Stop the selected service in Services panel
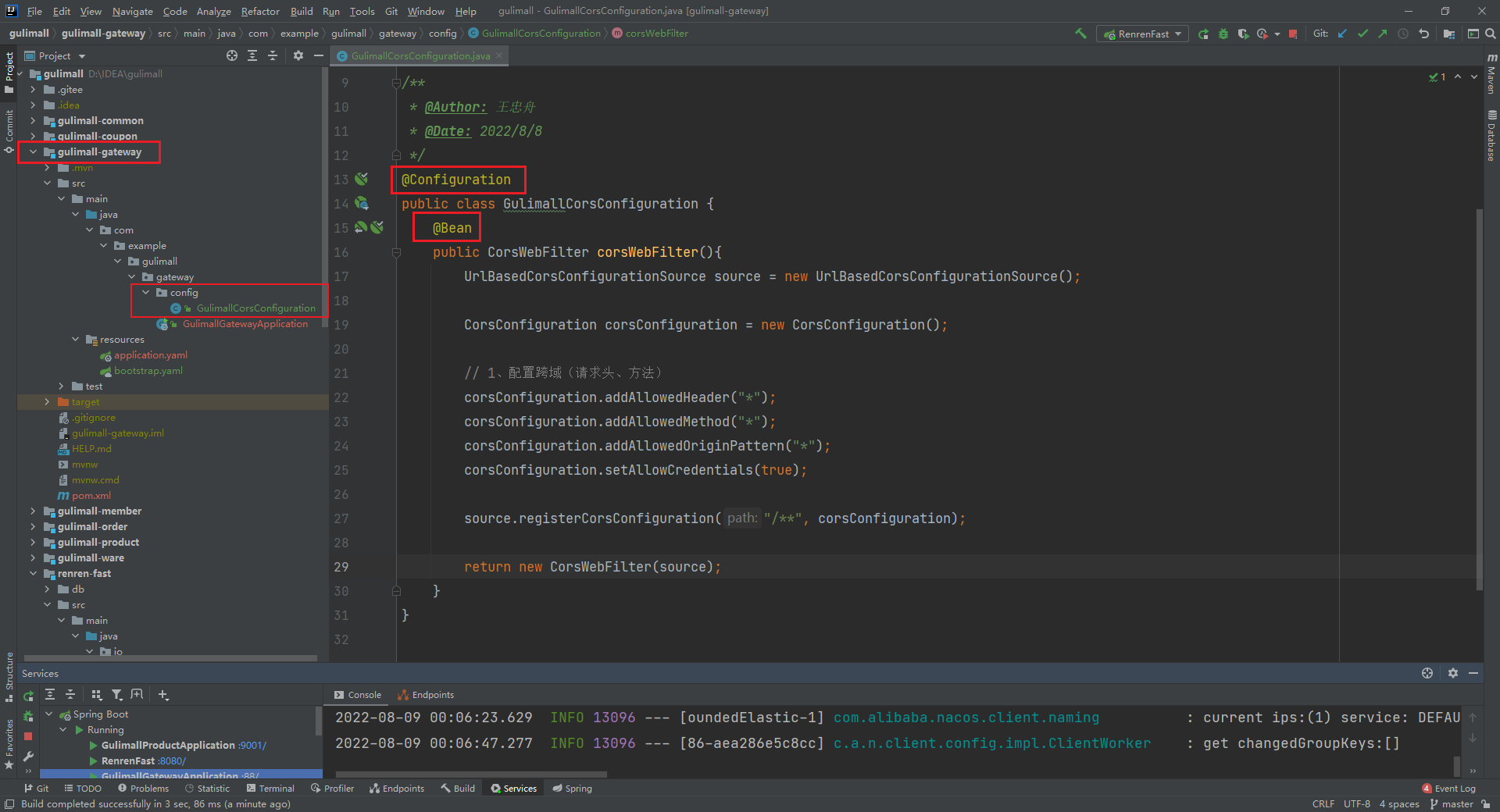Image resolution: width=1500 pixels, height=812 pixels. (x=29, y=736)
